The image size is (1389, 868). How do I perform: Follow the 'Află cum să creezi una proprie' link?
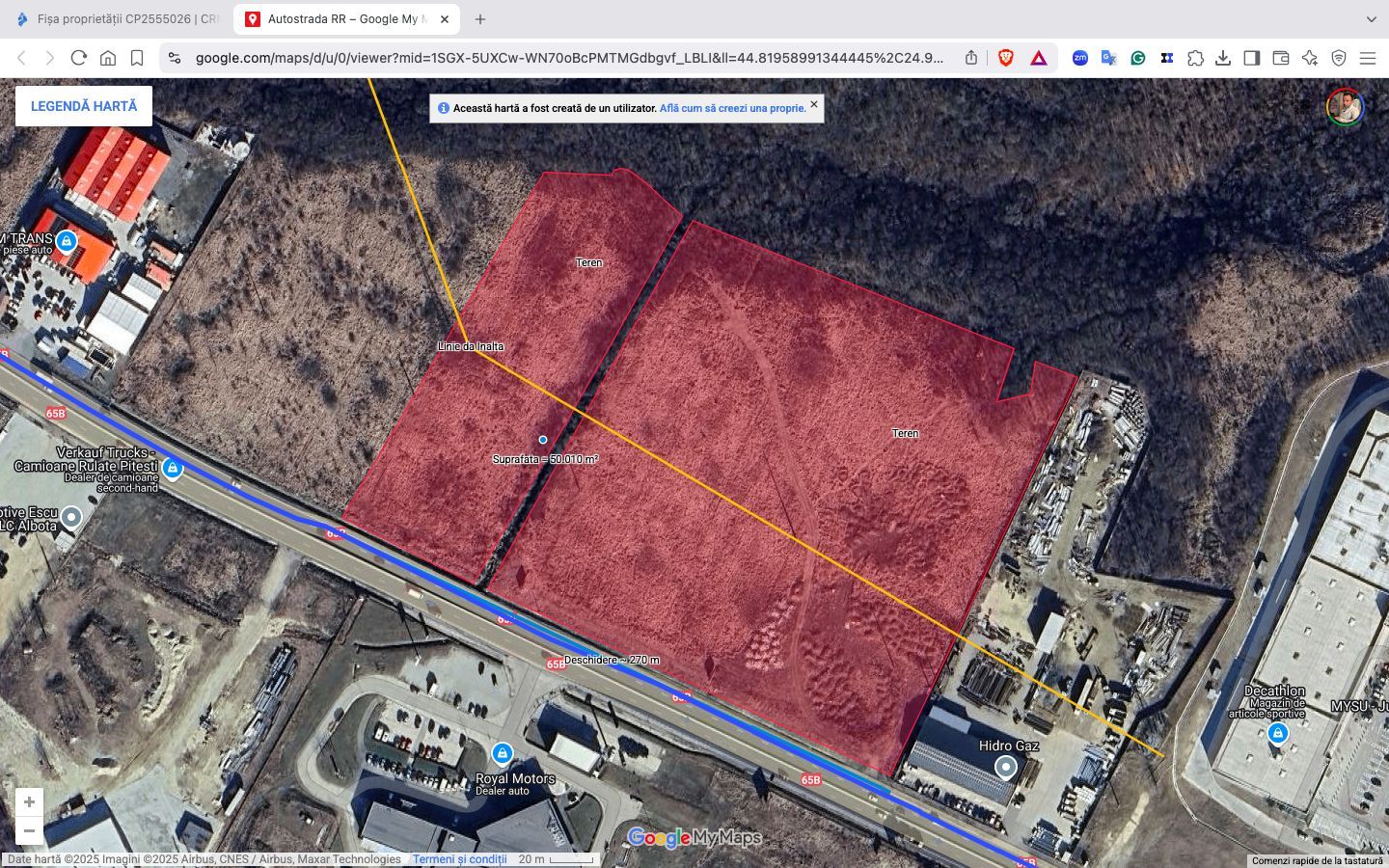pos(732,108)
